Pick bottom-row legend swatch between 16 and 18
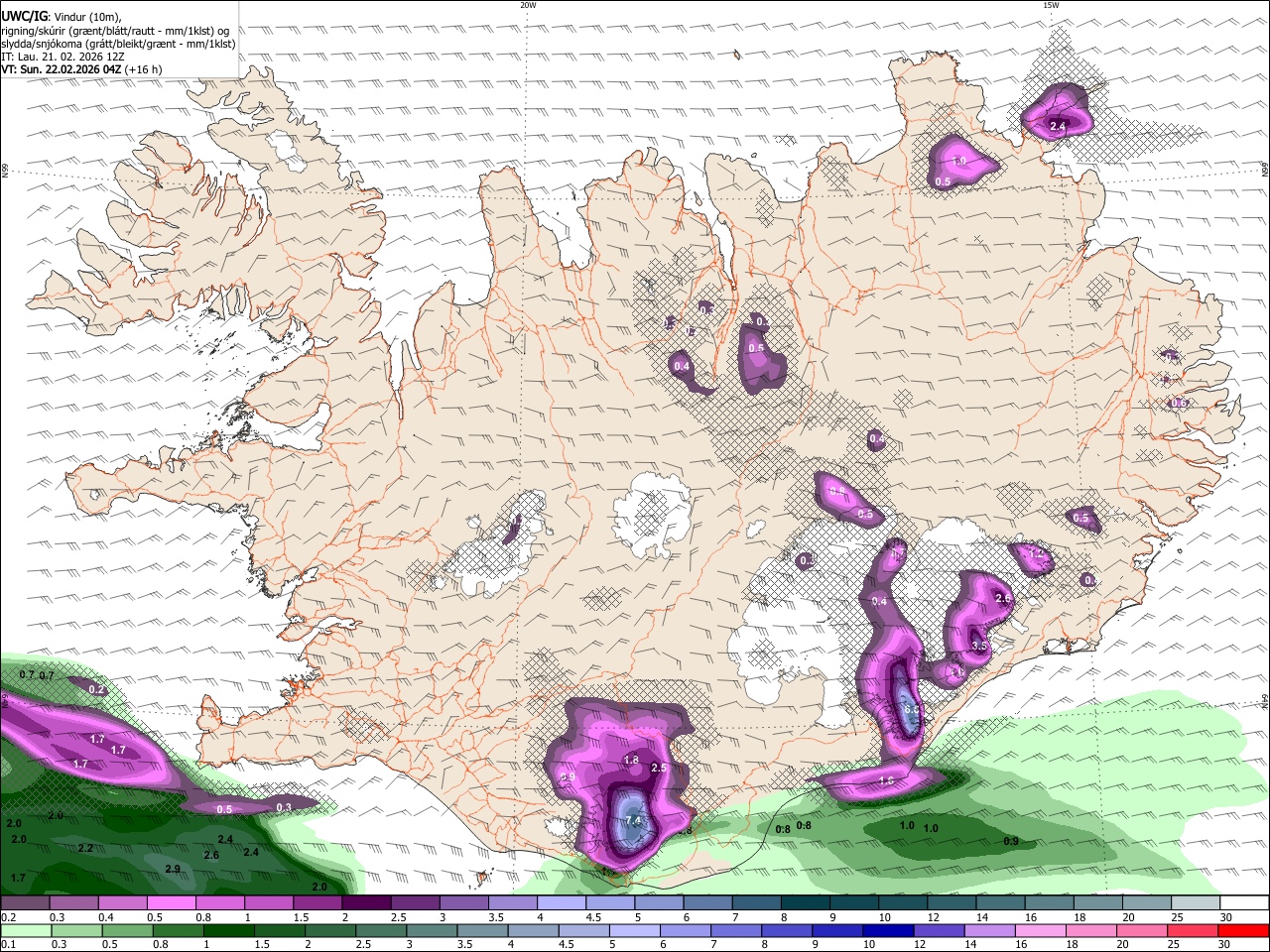1270x952 pixels. (1040, 931)
